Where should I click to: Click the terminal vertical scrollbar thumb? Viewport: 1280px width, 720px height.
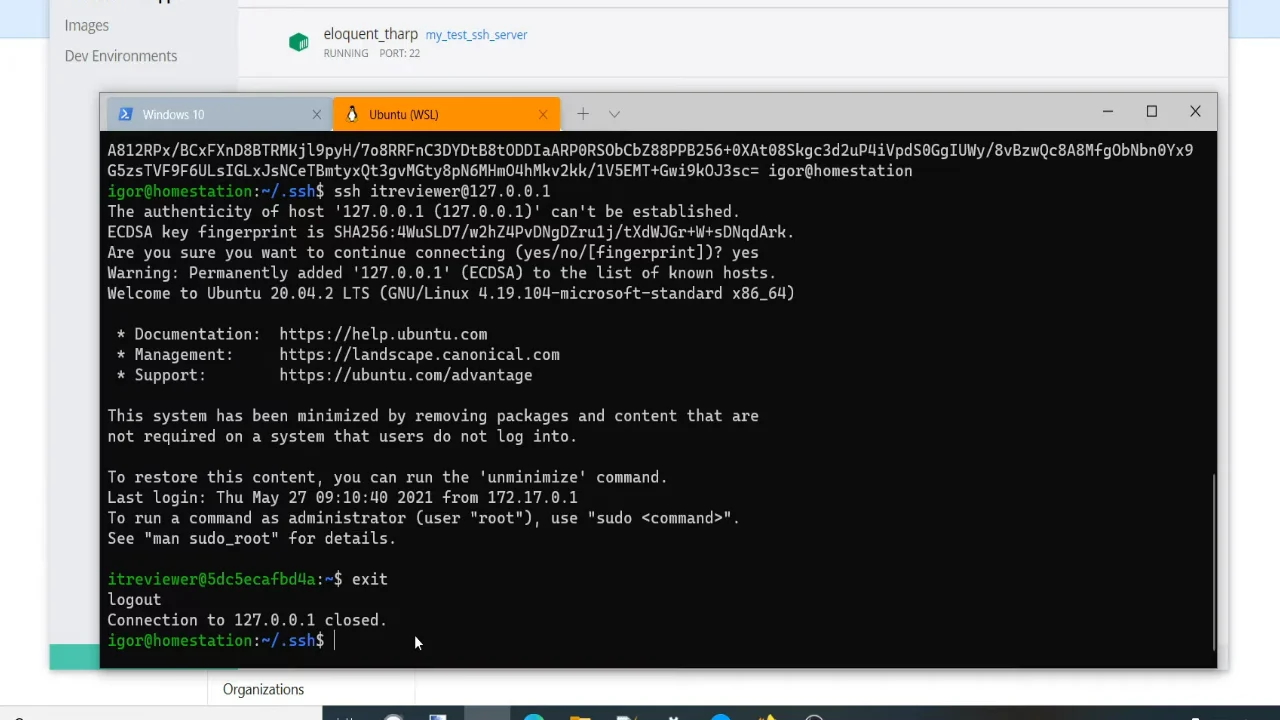[x=1213, y=563]
